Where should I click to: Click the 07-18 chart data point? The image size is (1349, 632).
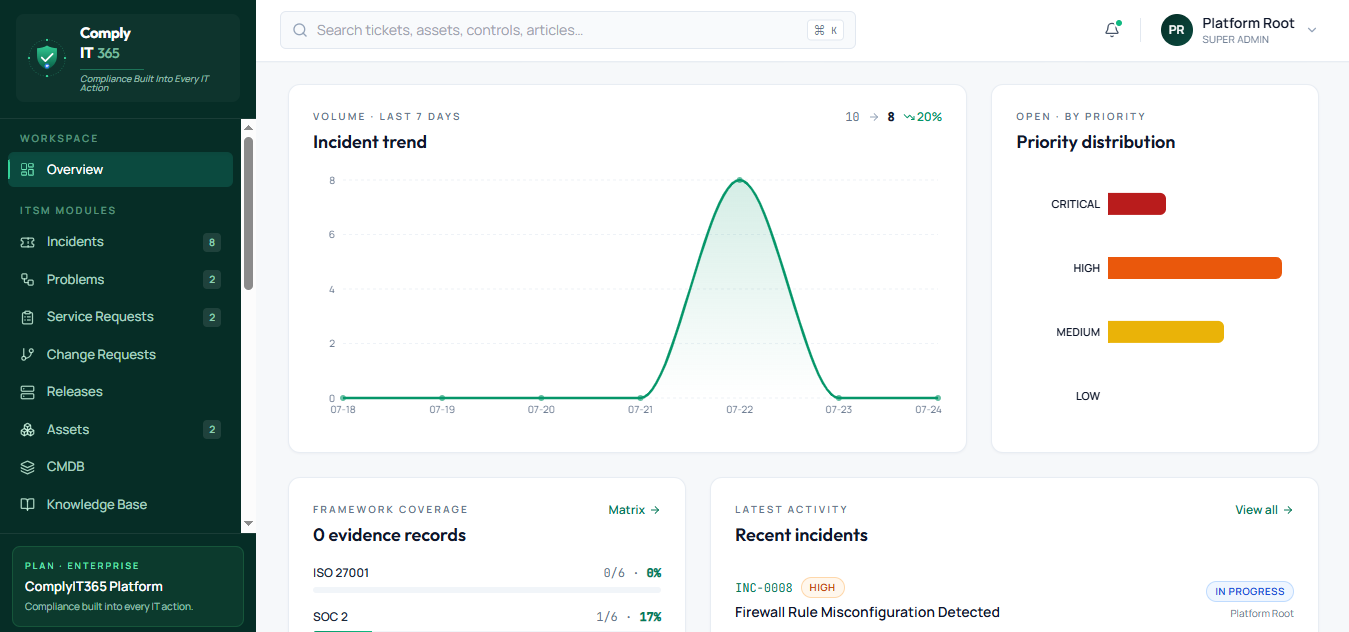343,398
